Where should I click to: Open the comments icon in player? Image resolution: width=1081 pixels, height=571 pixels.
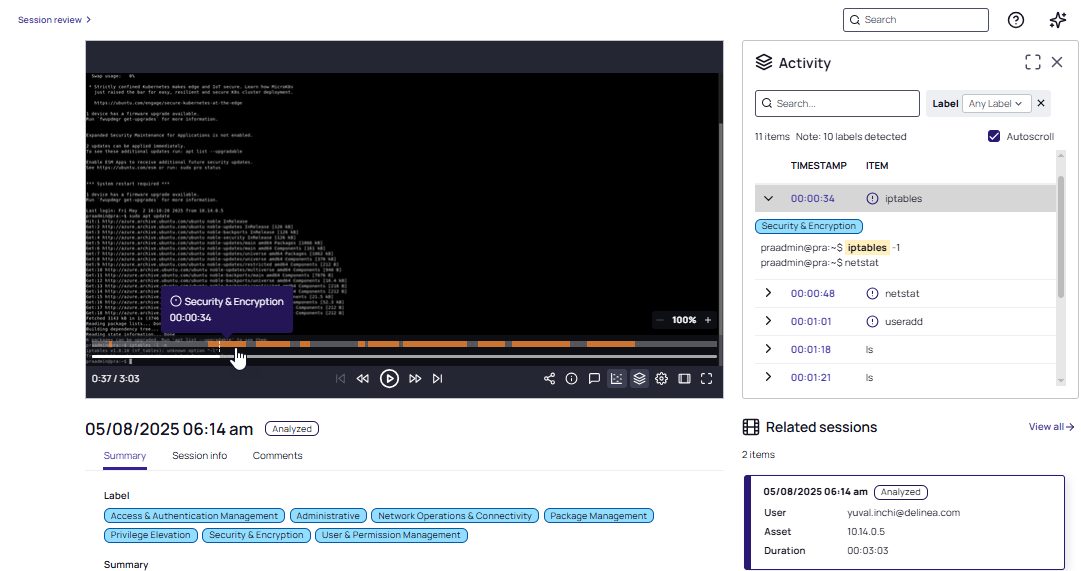point(594,379)
